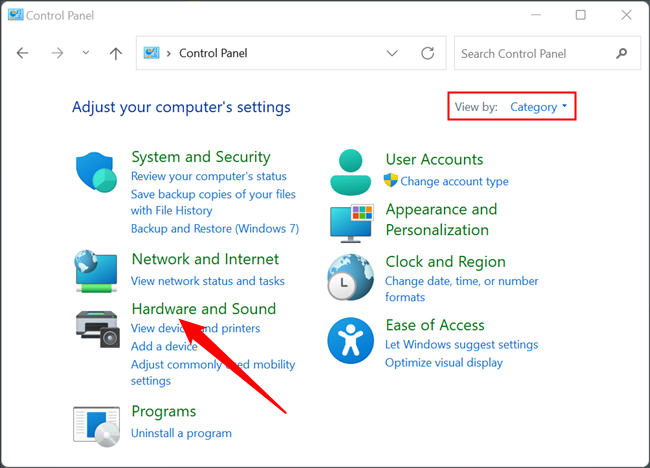This screenshot has height=468, width=650.
Task: Open the Ease of Access icon
Action: click(350, 341)
